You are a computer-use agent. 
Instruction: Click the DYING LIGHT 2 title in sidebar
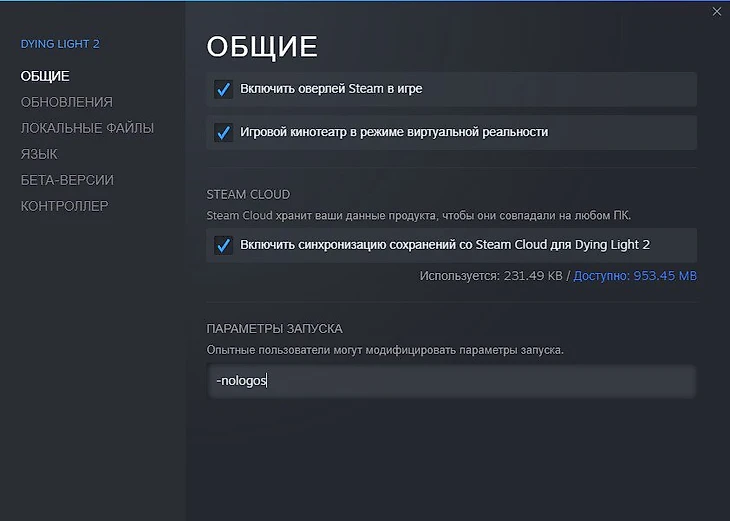60,44
